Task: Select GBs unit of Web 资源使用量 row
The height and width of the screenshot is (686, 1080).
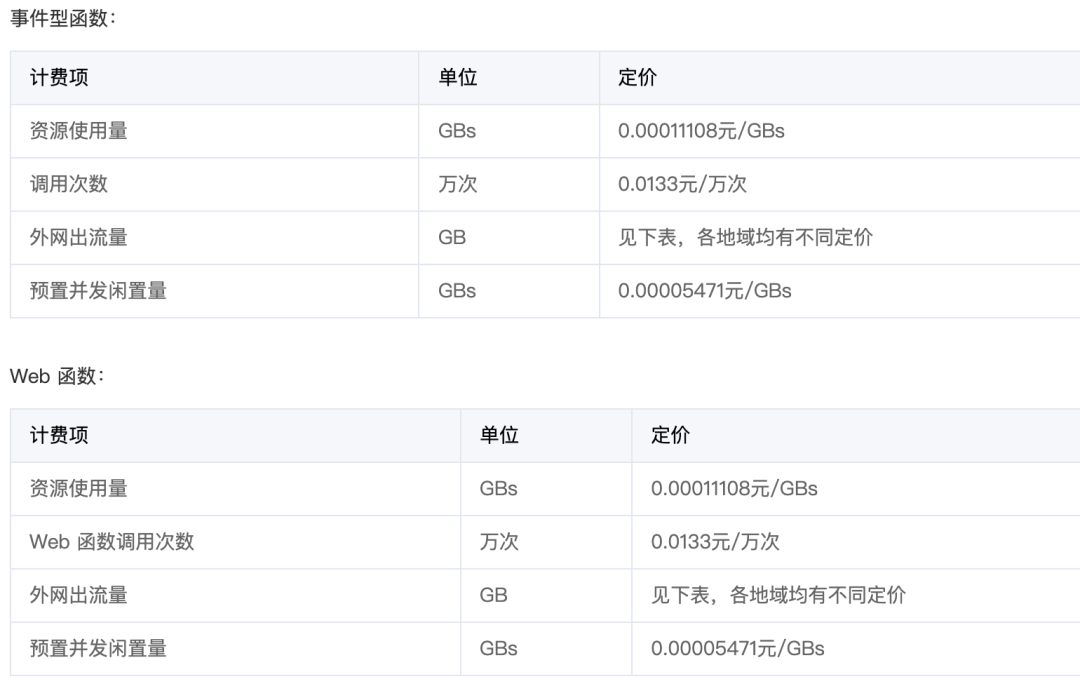Action: (499, 488)
